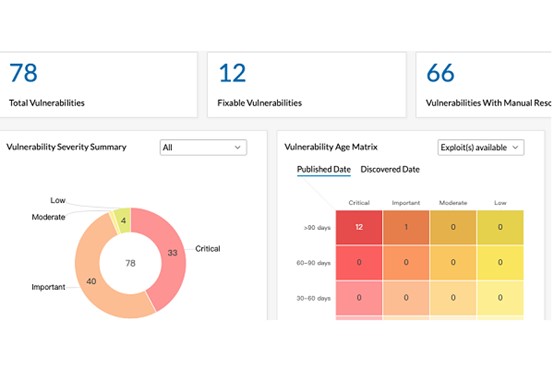Click the Critical segment showing 33 in donut
554x369 pixels.
pos(172,253)
